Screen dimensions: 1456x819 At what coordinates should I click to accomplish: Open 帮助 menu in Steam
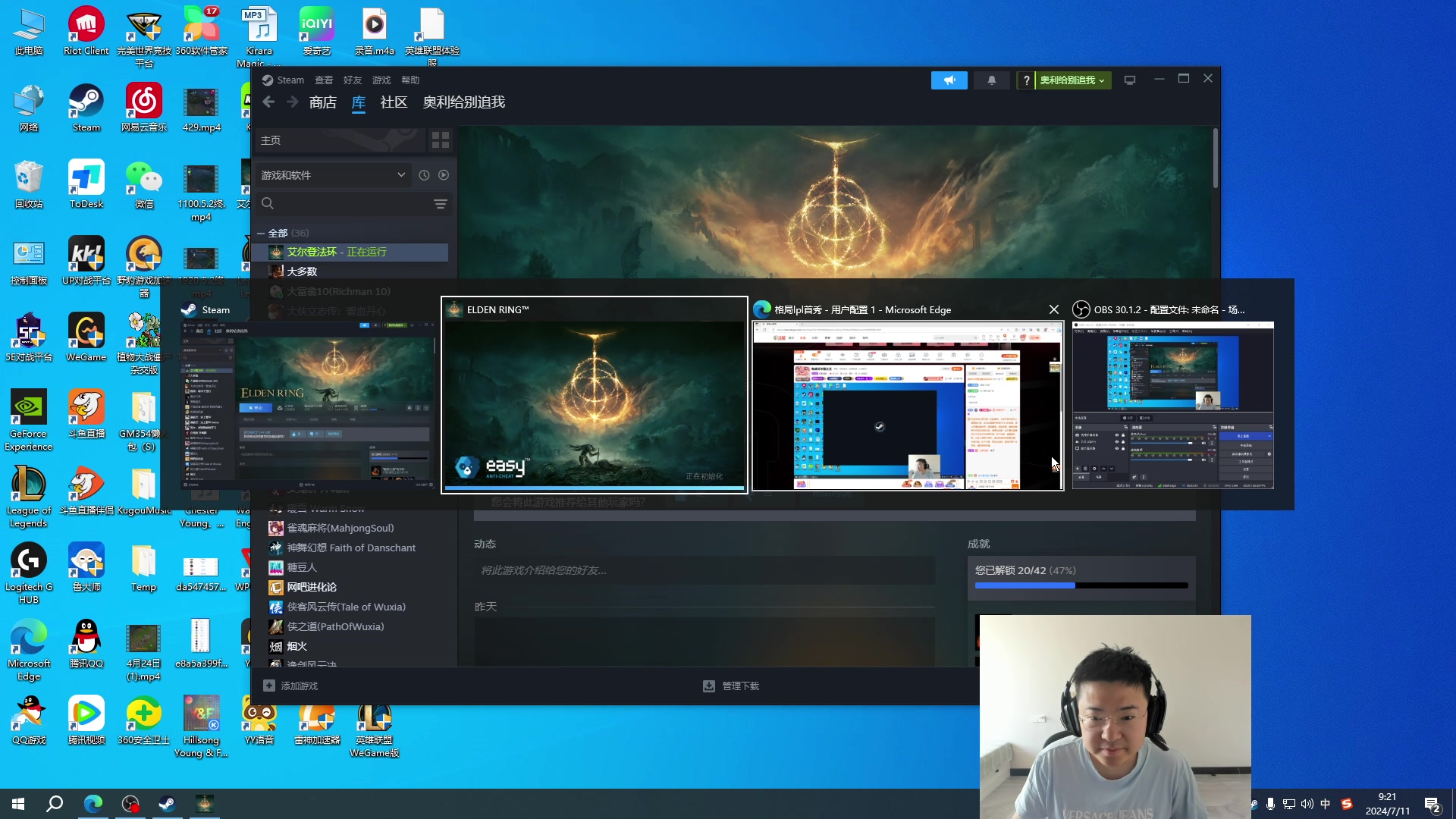coord(410,80)
